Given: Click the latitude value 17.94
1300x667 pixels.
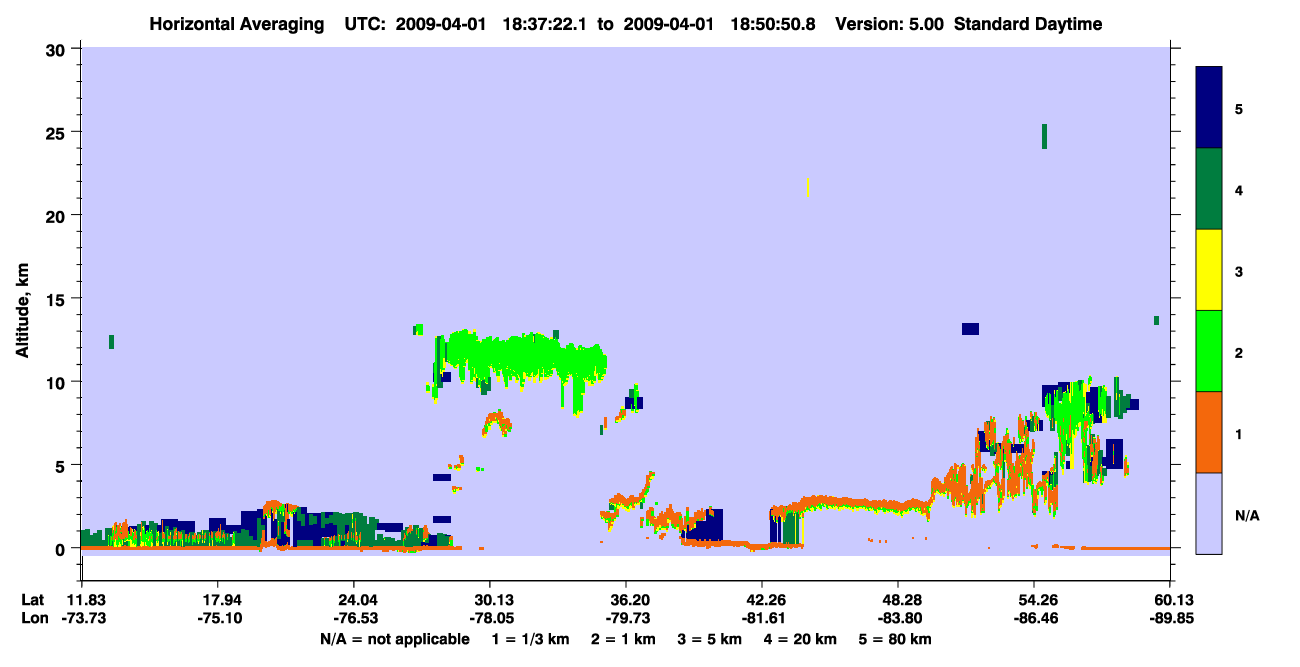Looking at the screenshot, I should click(217, 600).
